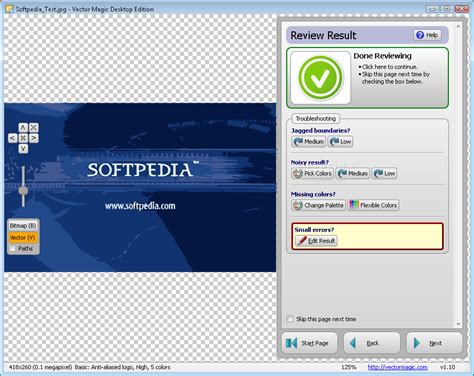The image size is (474, 376).
Task: Click scrollbar down arrow in review panel
Action: (458, 324)
